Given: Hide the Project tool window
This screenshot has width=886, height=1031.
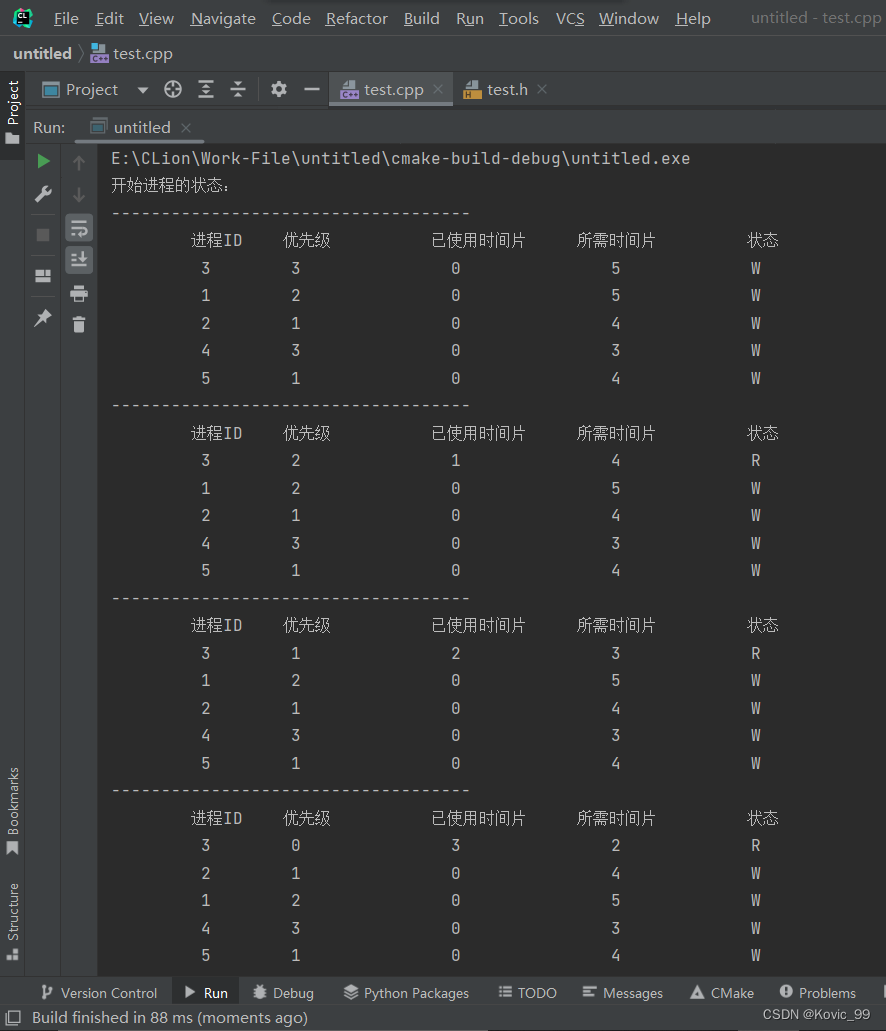Looking at the screenshot, I should [x=312, y=89].
